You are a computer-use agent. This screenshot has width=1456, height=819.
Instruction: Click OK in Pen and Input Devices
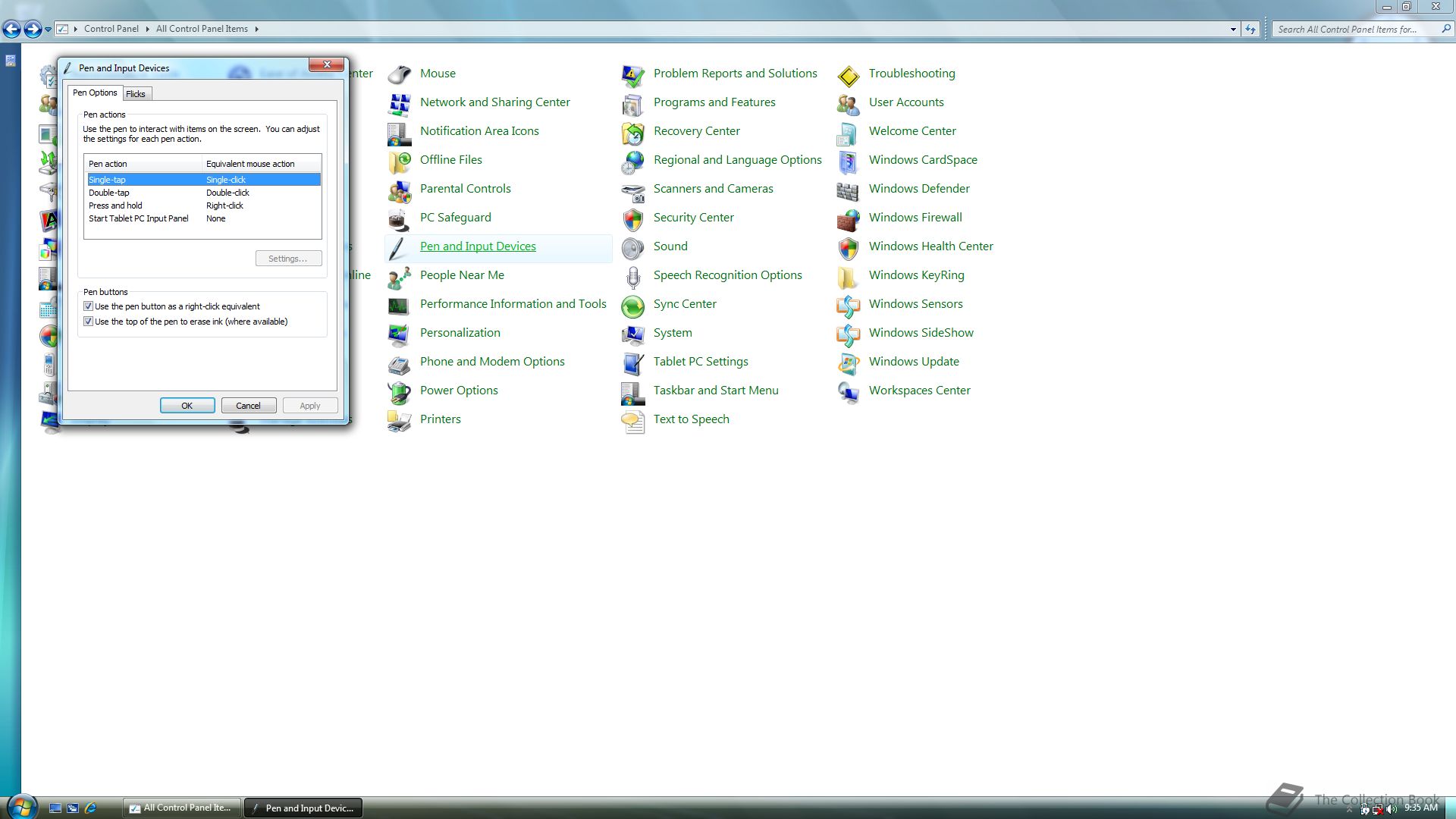[187, 406]
